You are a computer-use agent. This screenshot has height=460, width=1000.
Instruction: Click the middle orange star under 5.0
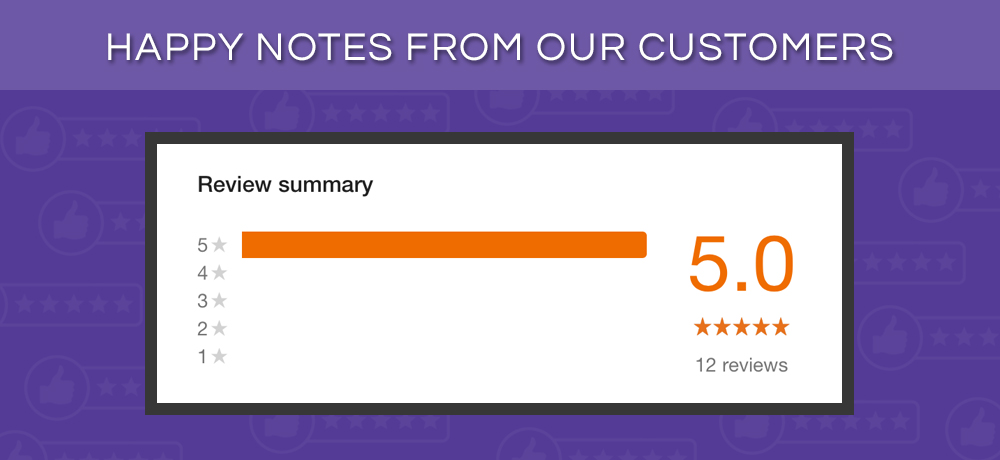coord(742,327)
